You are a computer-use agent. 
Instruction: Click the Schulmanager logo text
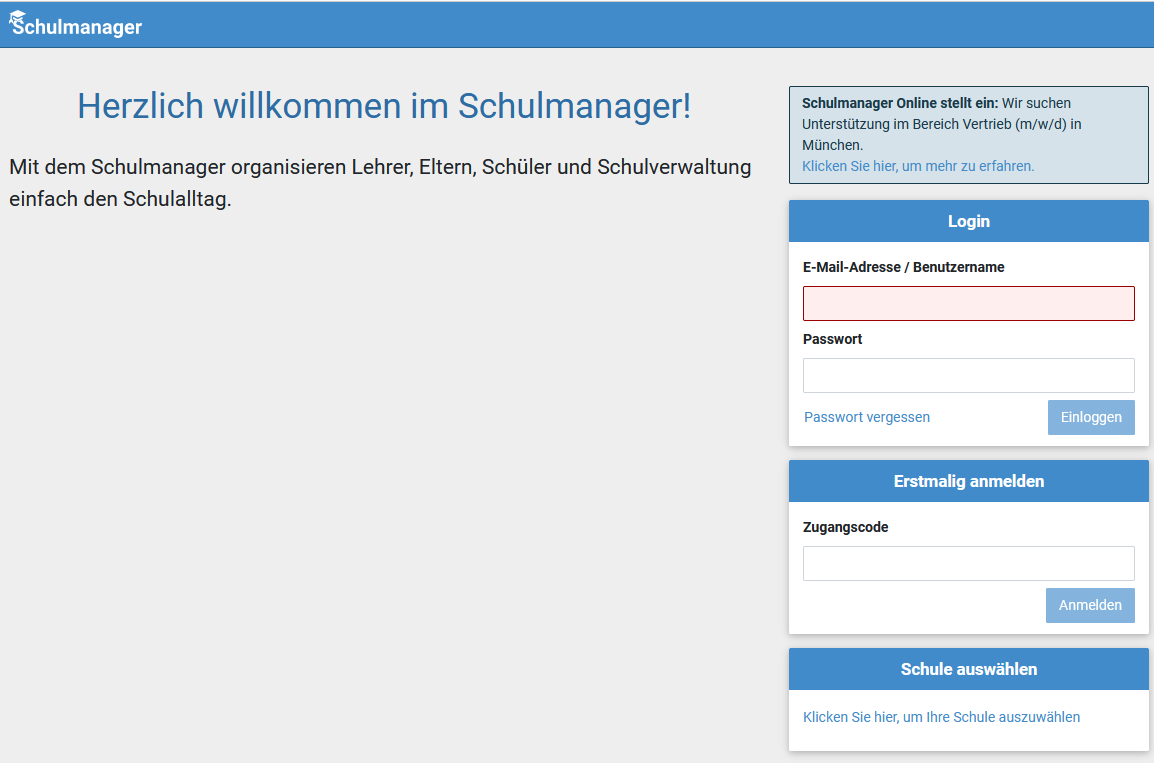(x=80, y=27)
